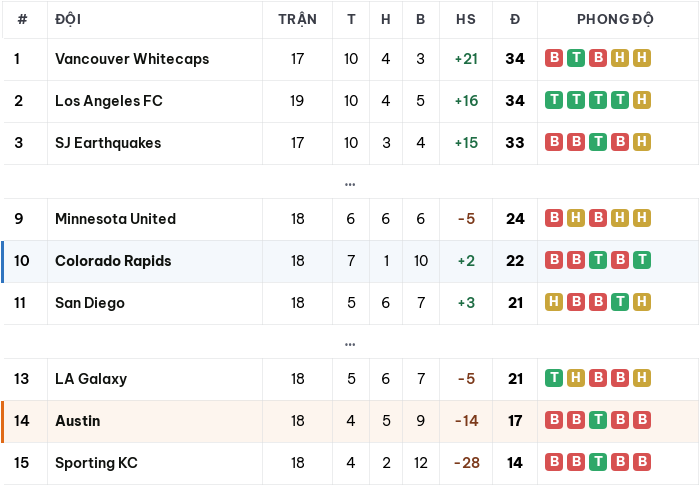Click green T form badge in SJ Earthquakes row

click(x=598, y=142)
